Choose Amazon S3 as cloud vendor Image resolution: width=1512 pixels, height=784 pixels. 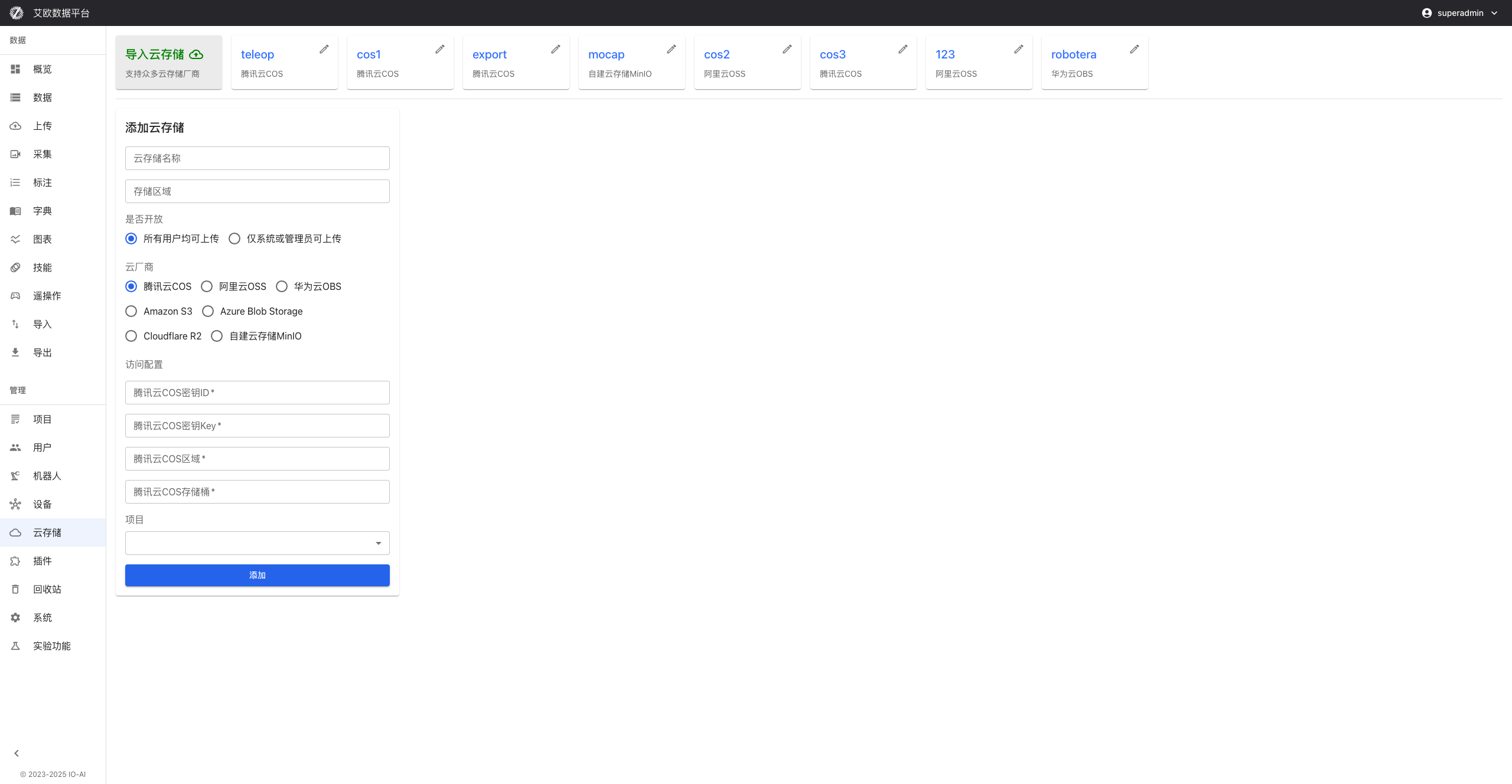coord(131,311)
